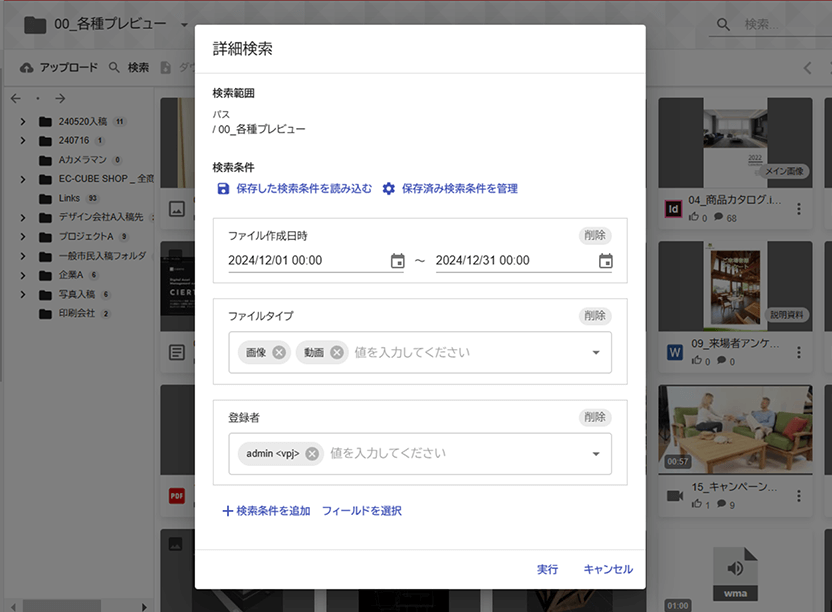Expand the 写真入稿 folder
Screen dimensions: 832x612
tap(23, 294)
